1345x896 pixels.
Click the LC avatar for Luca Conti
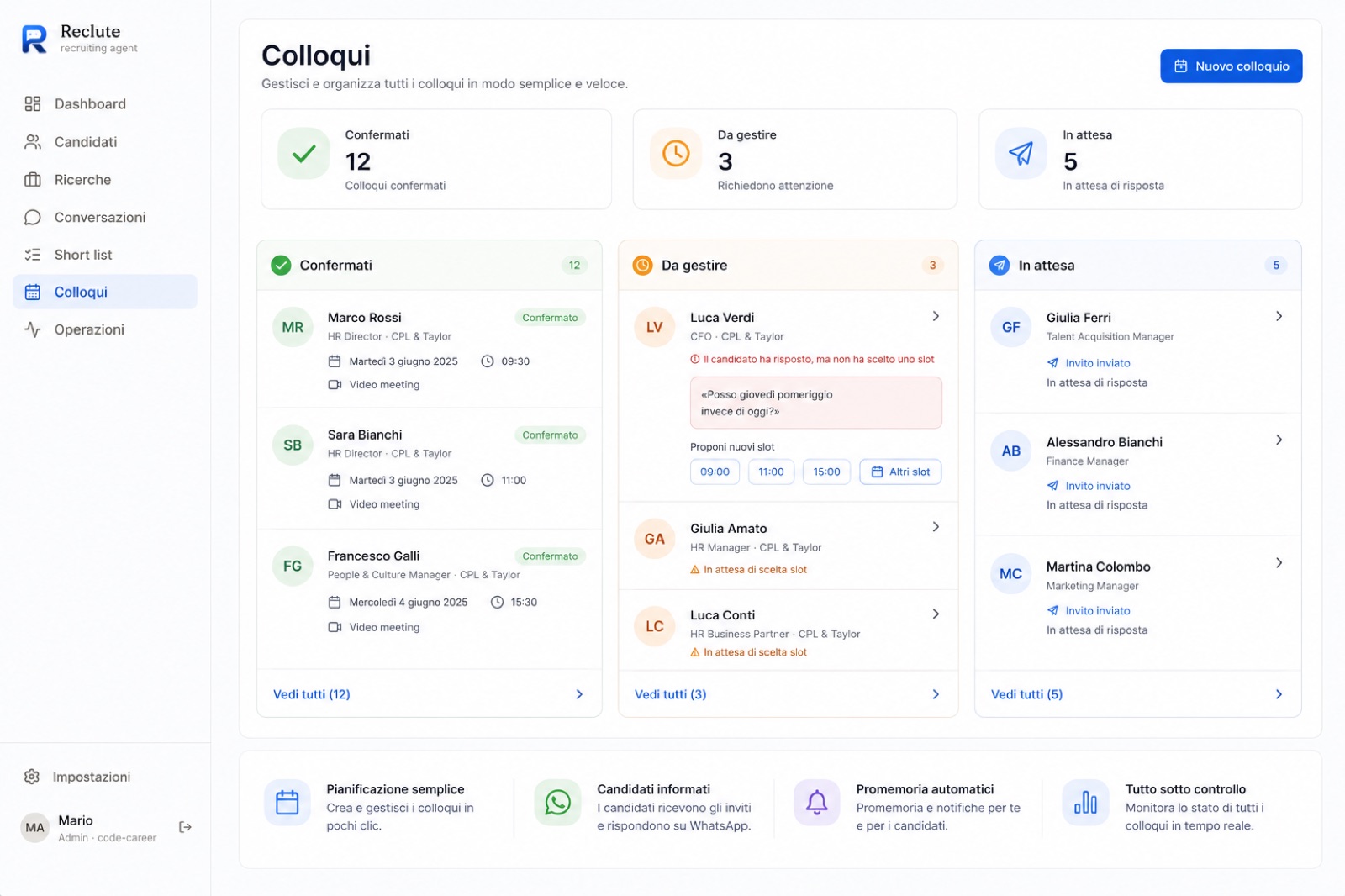[x=655, y=627]
